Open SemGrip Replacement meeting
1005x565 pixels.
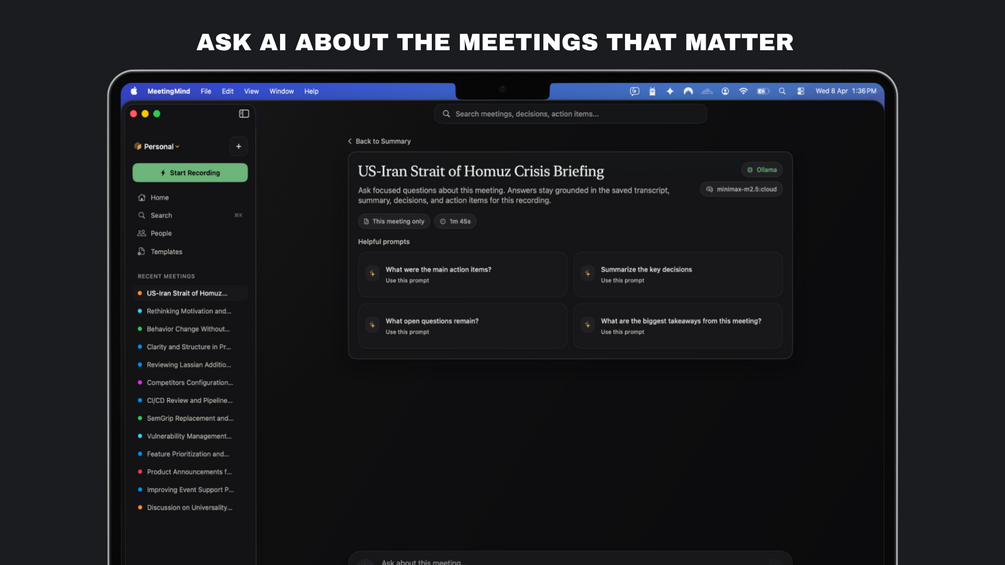190,418
